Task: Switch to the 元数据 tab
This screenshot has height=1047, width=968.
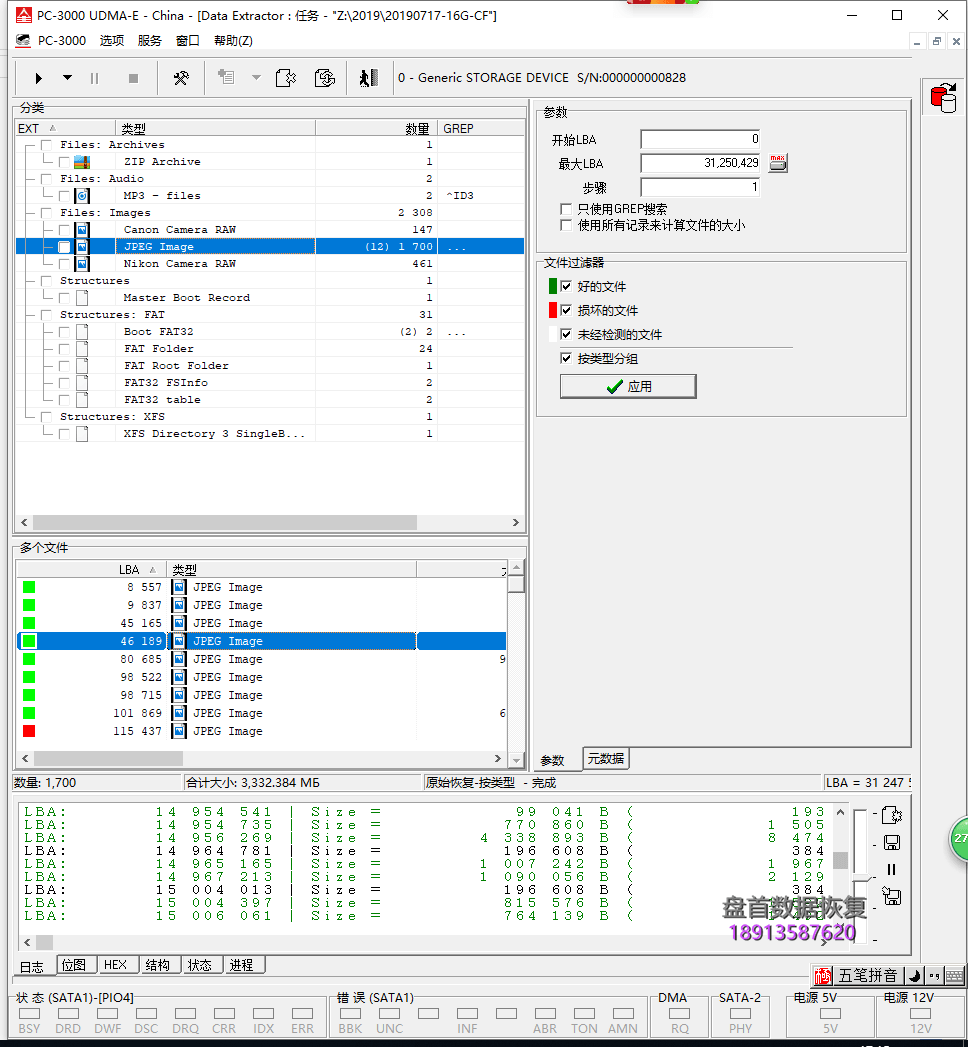Action: (606, 759)
